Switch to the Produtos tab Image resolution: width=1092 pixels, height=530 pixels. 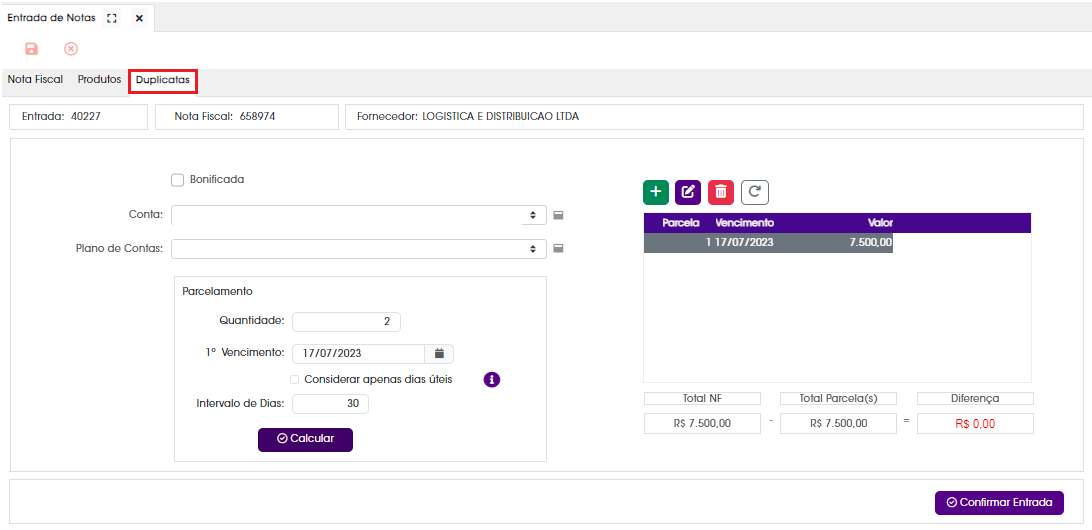pyautogui.click(x=100, y=80)
